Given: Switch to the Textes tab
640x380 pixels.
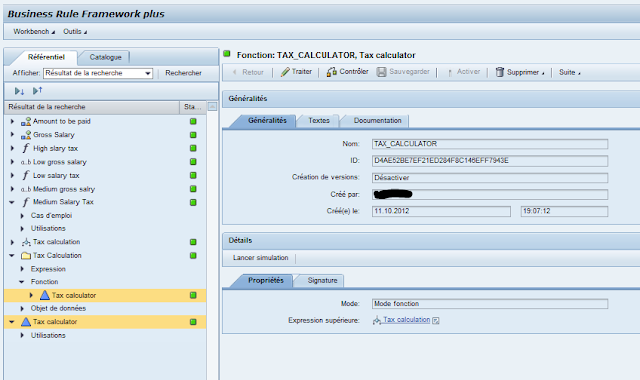Looking at the screenshot, I should click(x=319, y=120).
